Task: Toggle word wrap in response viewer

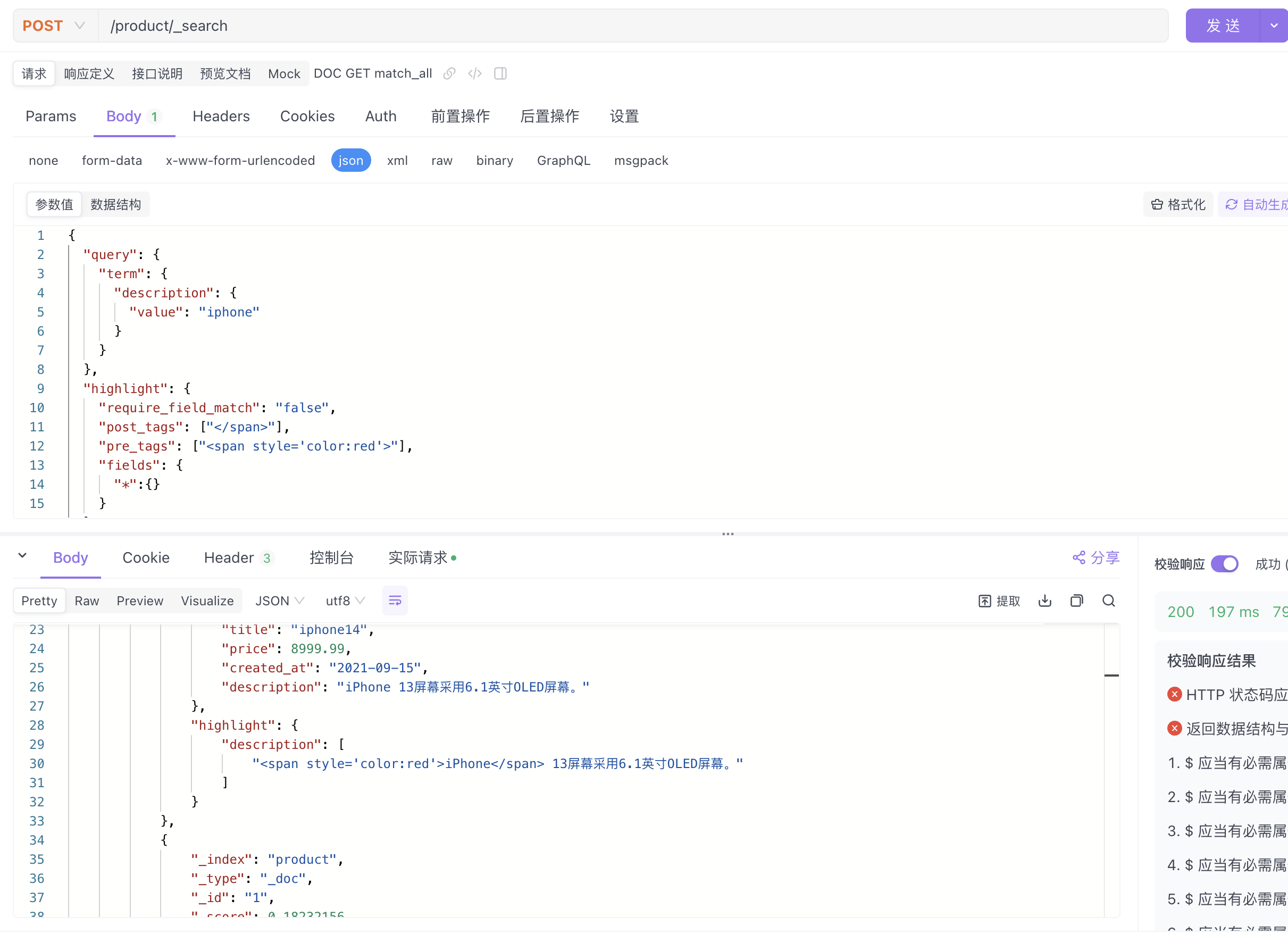Action: pos(395,601)
